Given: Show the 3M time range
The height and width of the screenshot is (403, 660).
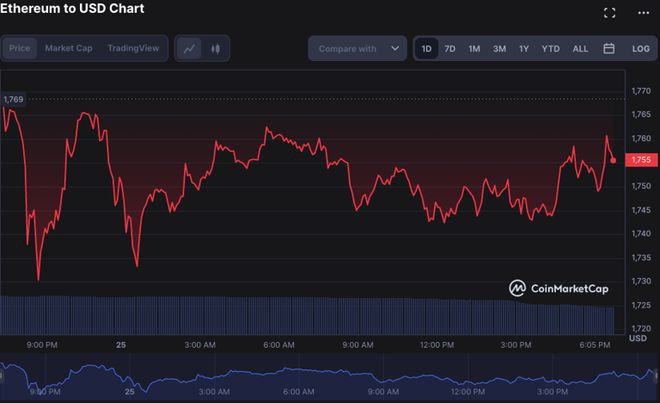Looking at the screenshot, I should point(499,48).
